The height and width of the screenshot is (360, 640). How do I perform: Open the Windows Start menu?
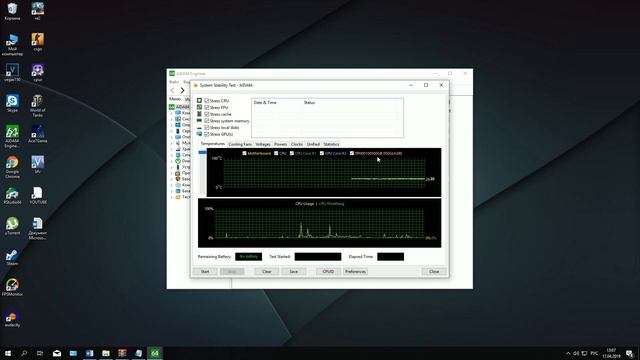click(x=8, y=353)
